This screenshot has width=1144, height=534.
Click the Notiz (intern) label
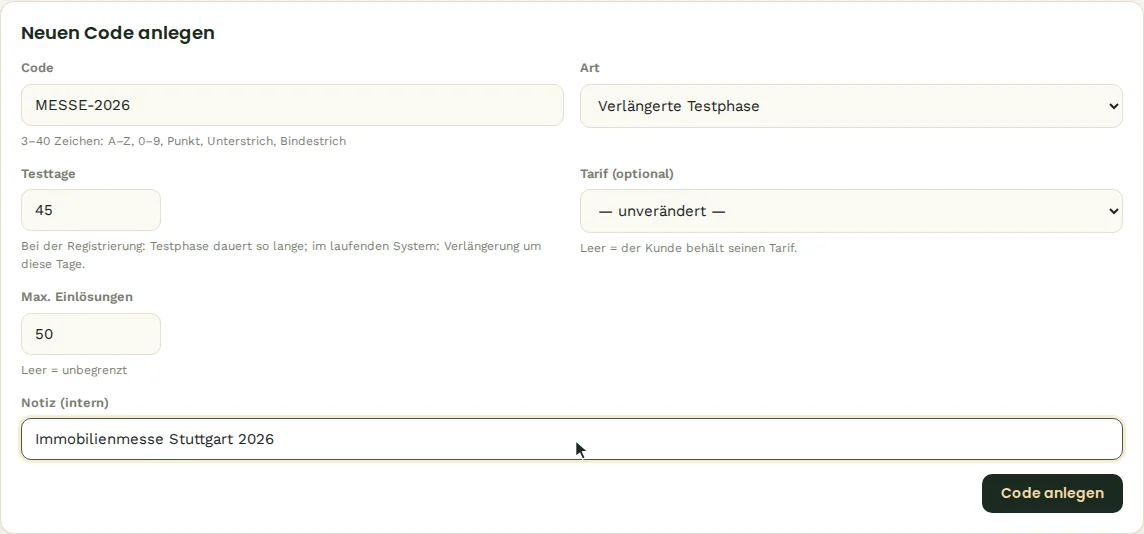(64, 403)
